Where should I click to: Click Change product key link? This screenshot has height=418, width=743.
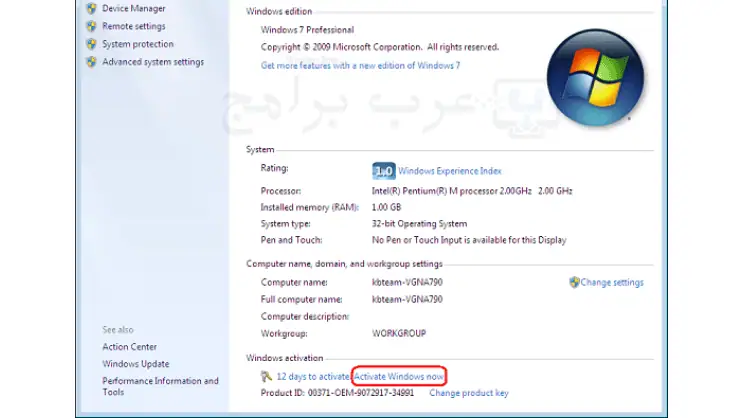pyautogui.click(x=469, y=393)
